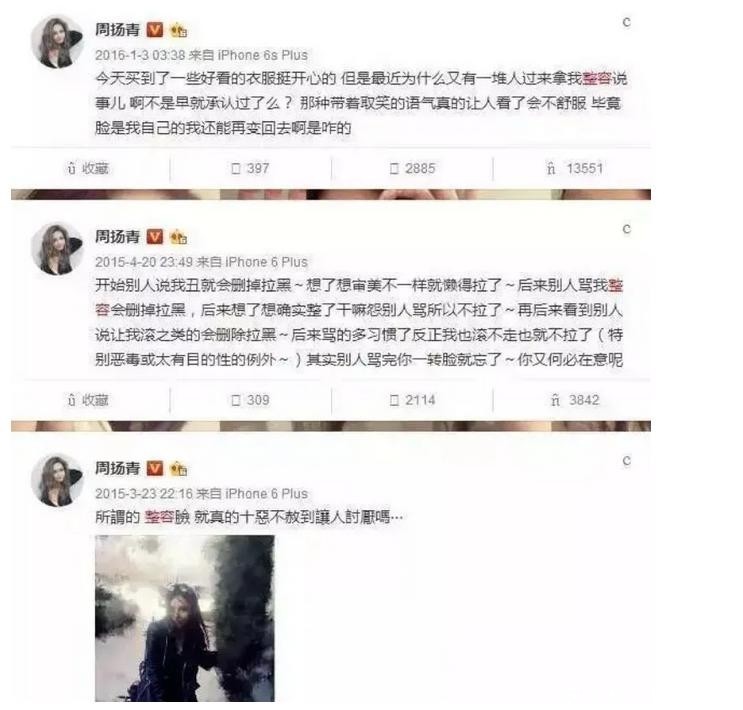
Task: Open the first post's profile avatar
Action: pos(57,42)
